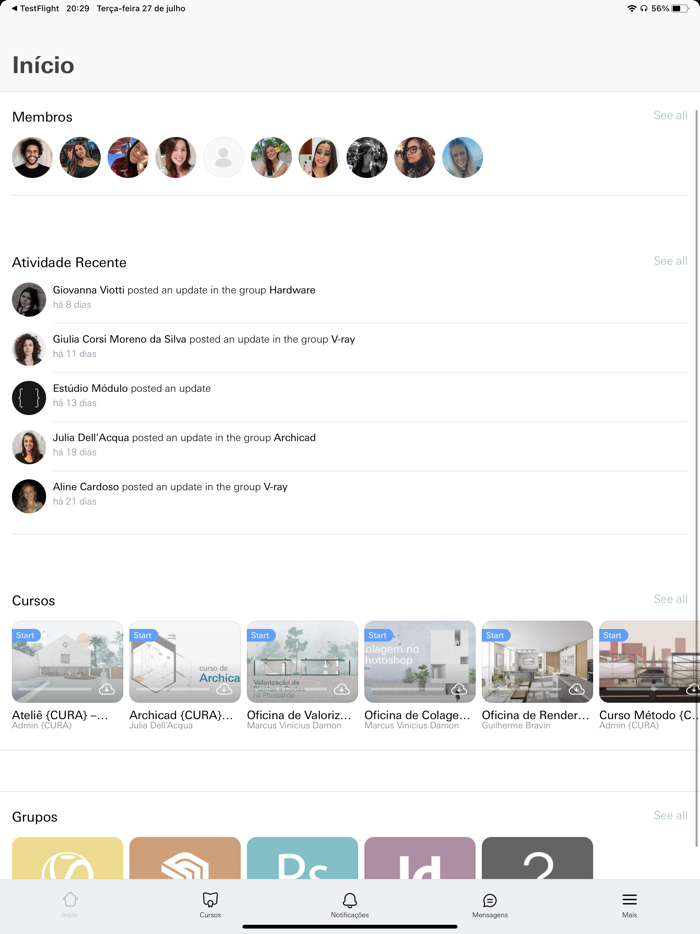Tap Start badge on Oficina de Colagem
The width and height of the screenshot is (700, 934).
(377, 636)
